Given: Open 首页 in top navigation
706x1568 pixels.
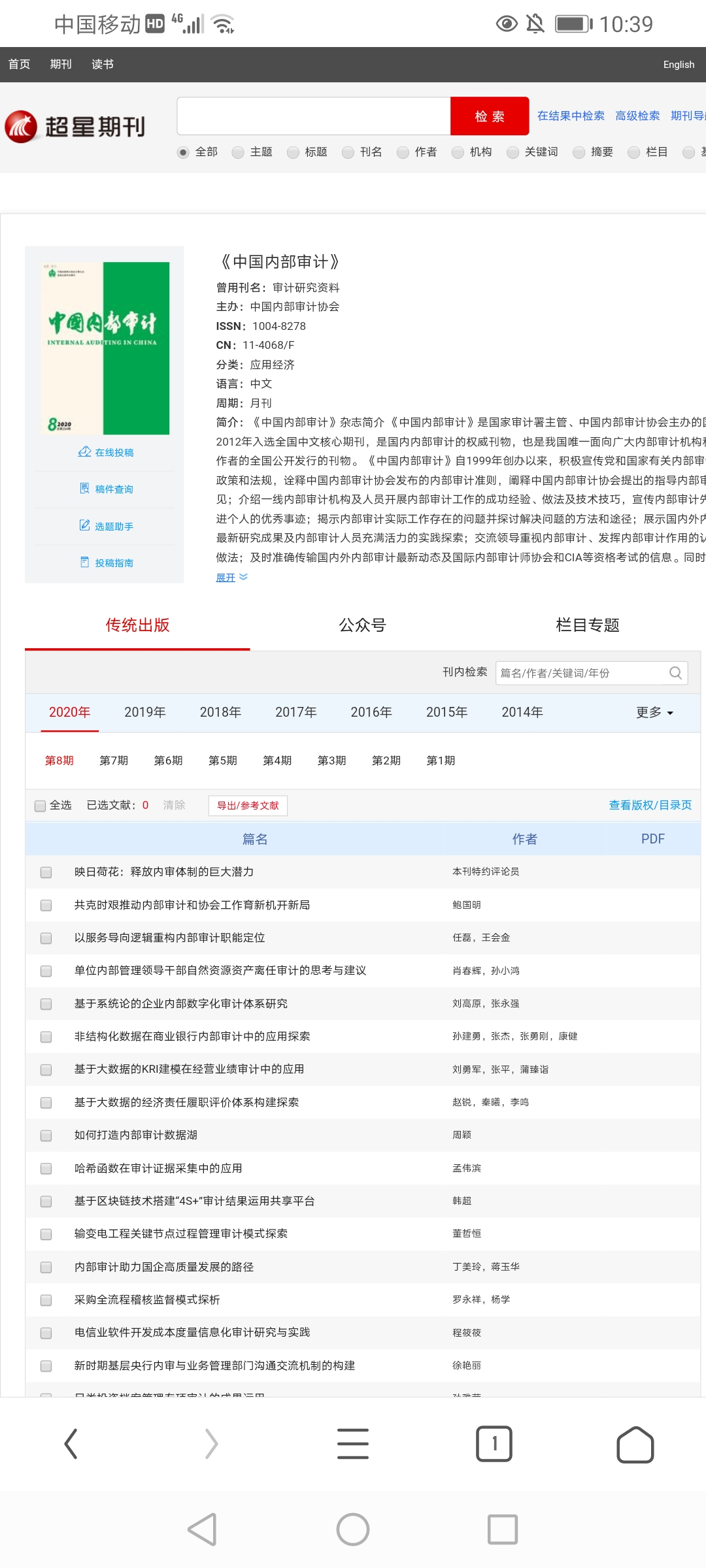Looking at the screenshot, I should (x=19, y=64).
